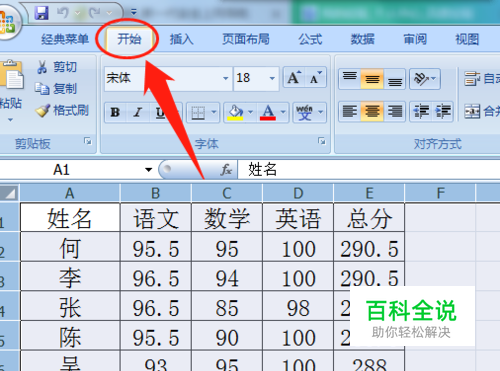Save the workbook with floppy icon
This screenshot has height=371, width=500.
click(x=42, y=13)
